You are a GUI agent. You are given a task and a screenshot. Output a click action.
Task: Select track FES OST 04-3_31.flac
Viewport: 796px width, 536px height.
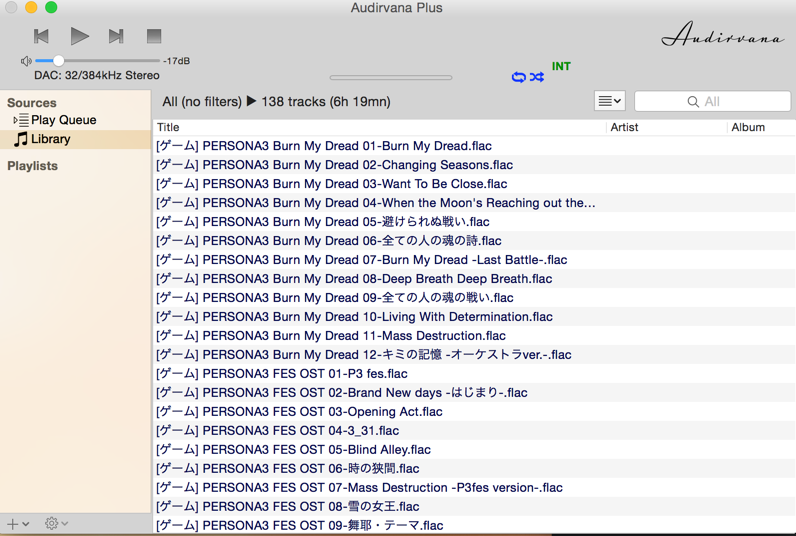pos(474,430)
